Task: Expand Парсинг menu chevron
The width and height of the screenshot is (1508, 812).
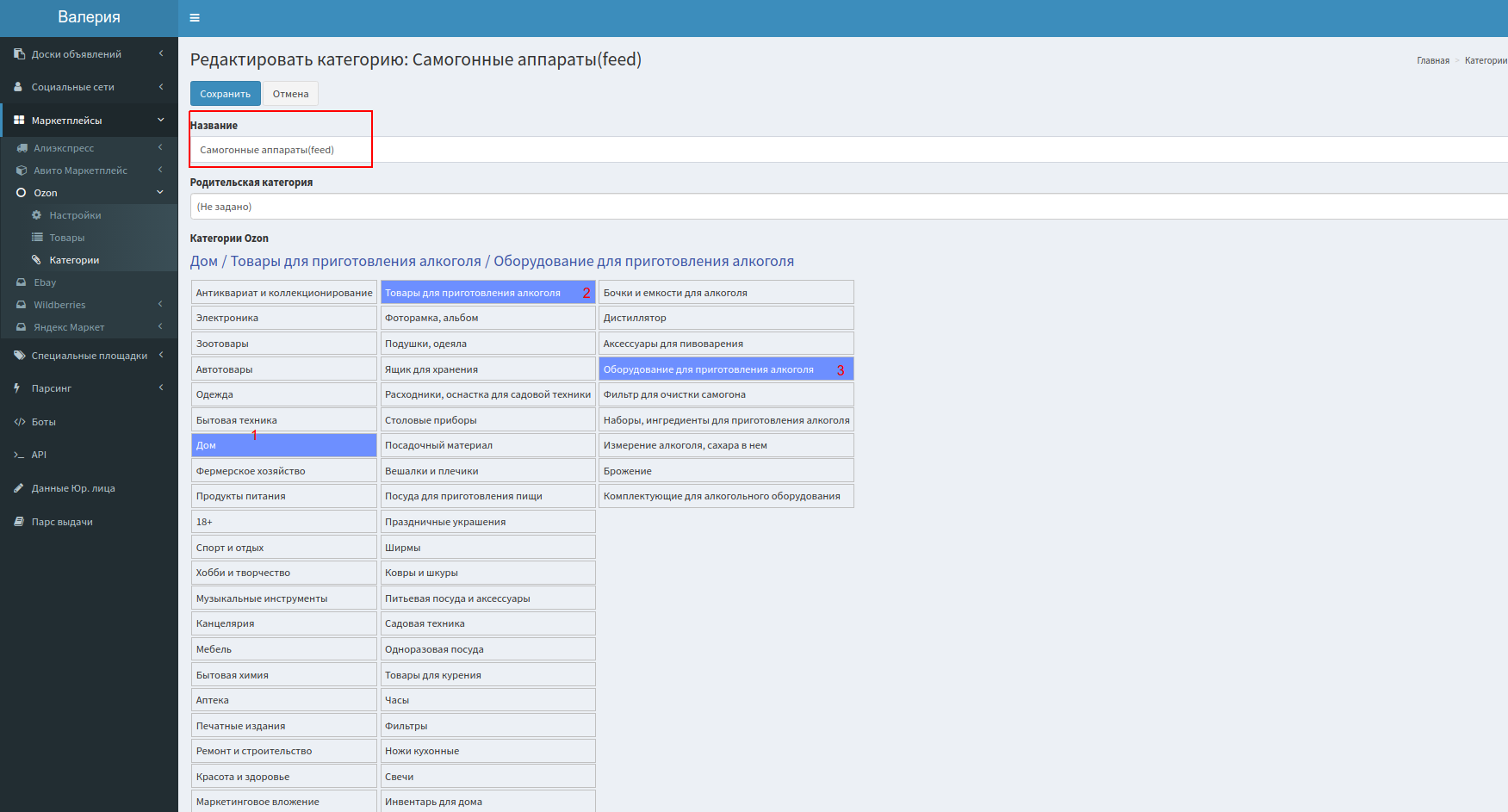Action: (x=160, y=387)
